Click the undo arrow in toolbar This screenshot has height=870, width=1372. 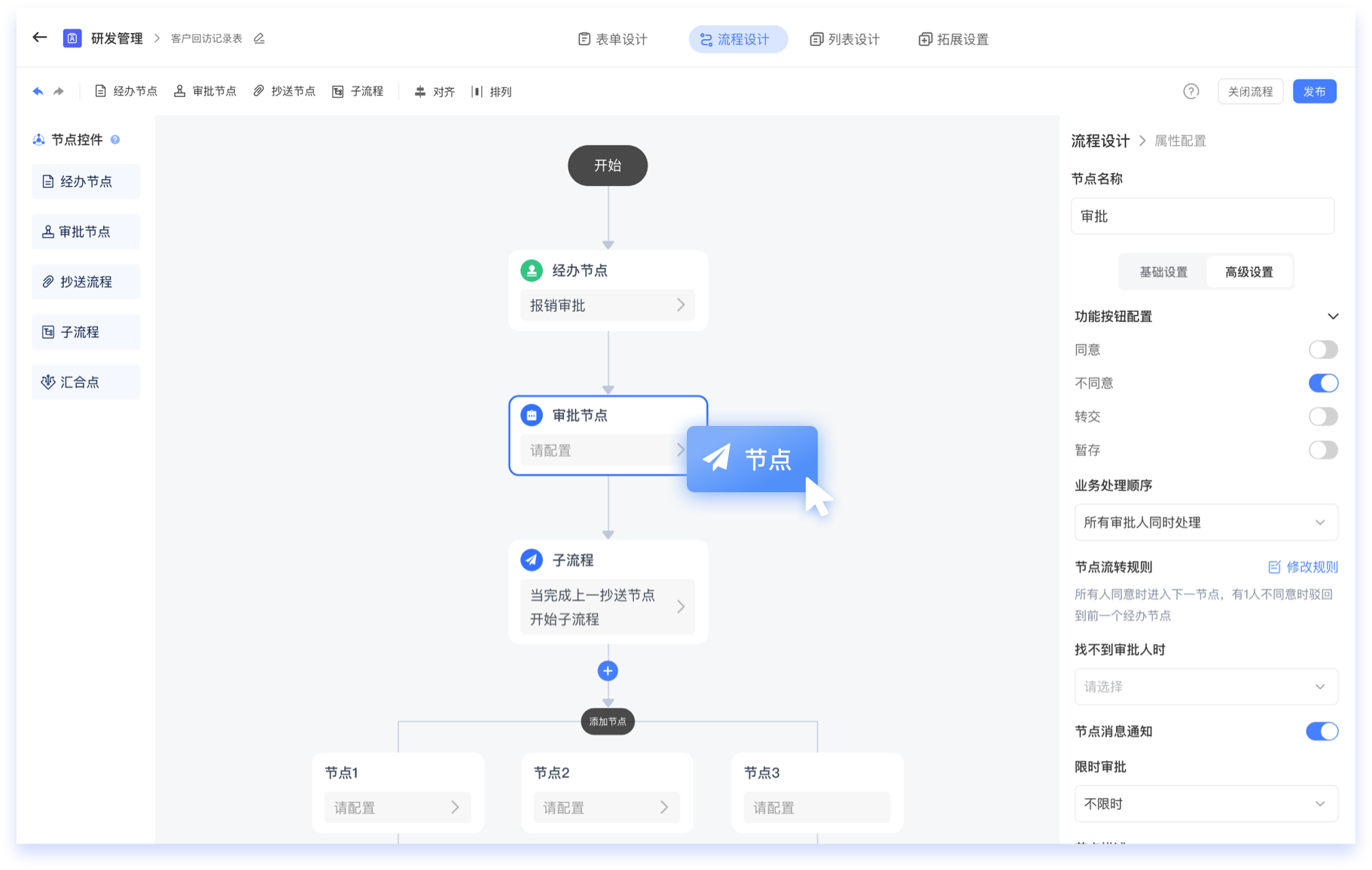click(38, 92)
